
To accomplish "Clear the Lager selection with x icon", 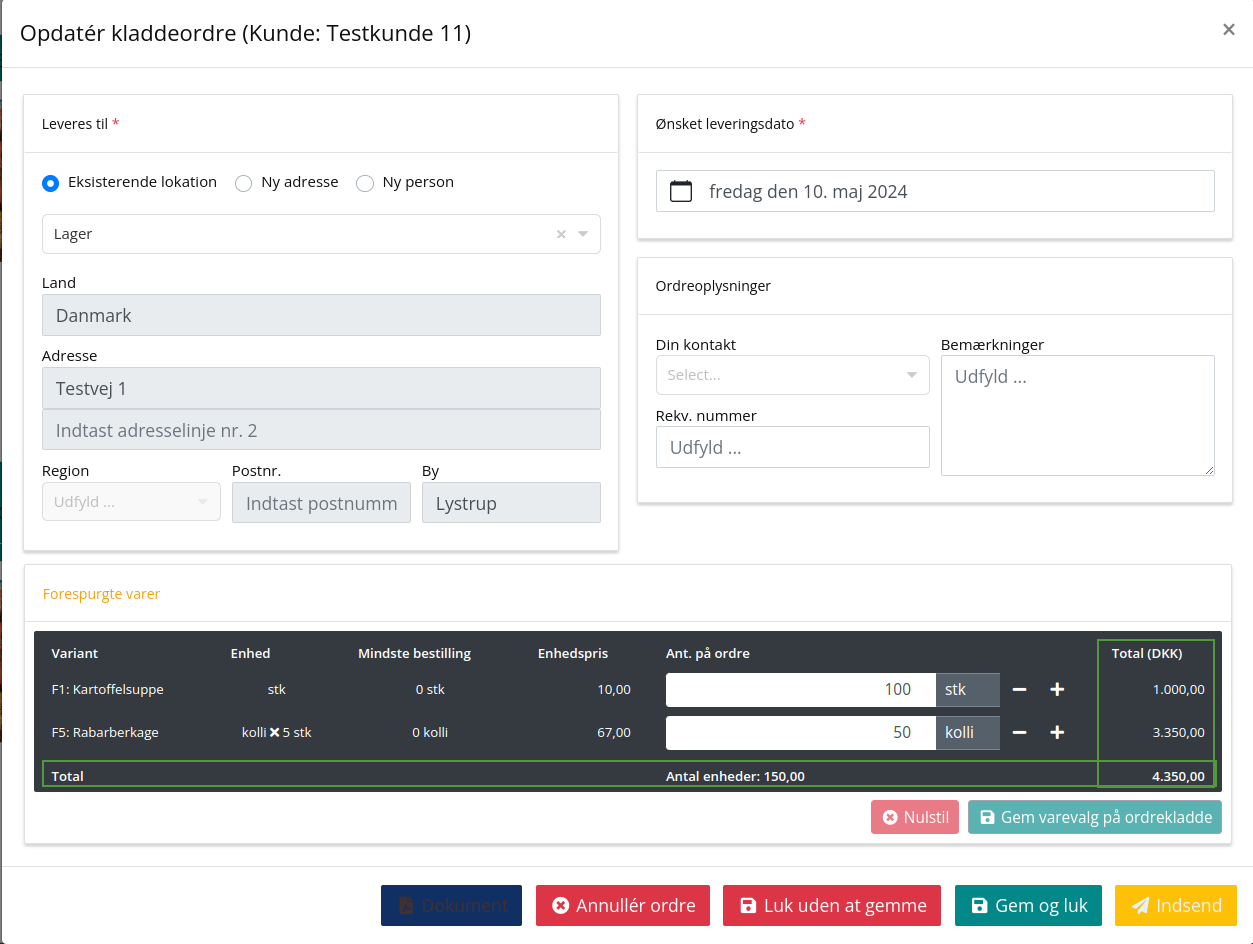I will 561,234.
